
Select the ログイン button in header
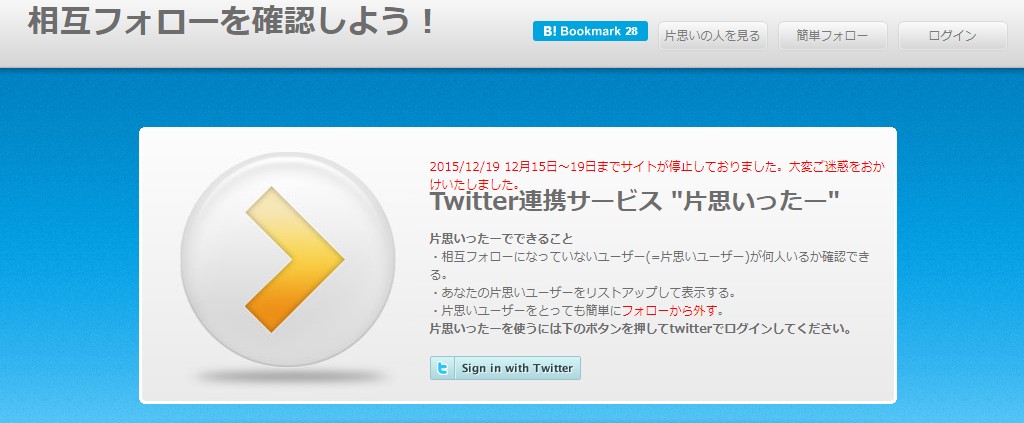click(x=953, y=36)
